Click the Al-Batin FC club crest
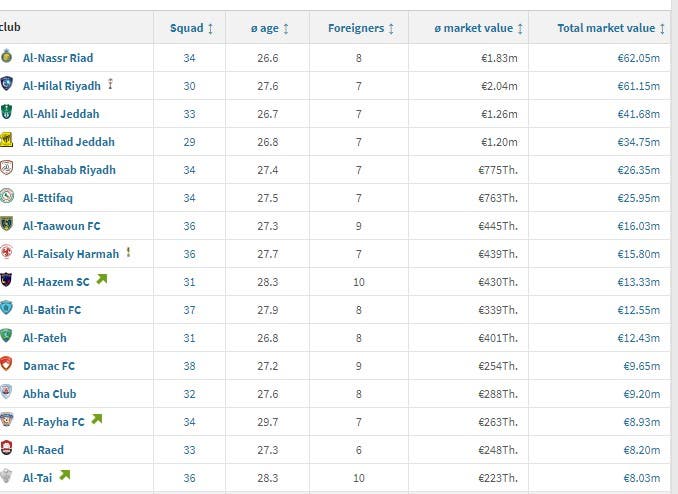This screenshot has height=494, width=678. [7, 309]
